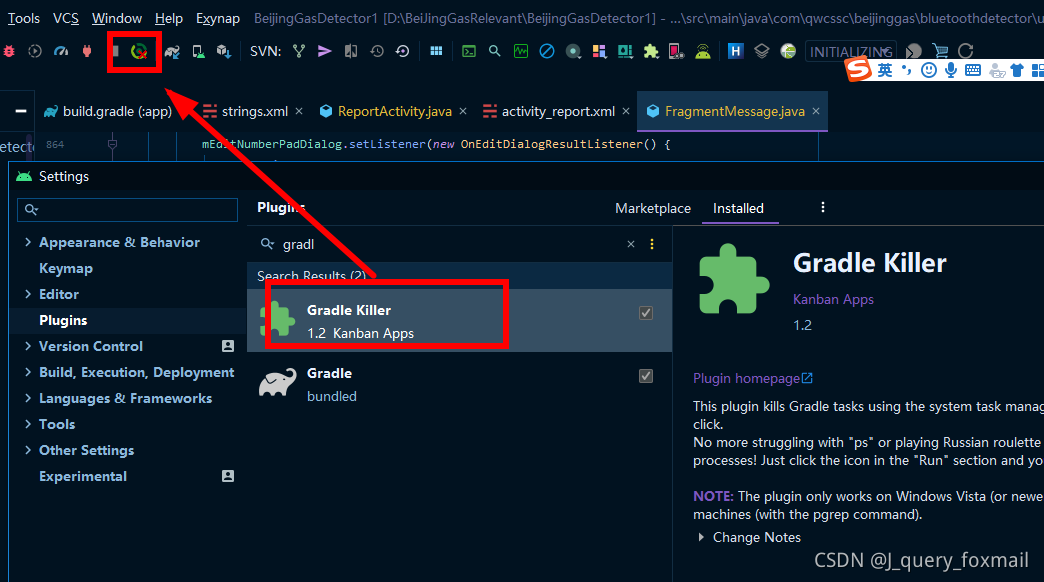Click the colorful layout blocks toolbar icon
This screenshot has width=1044, height=582.
click(x=599, y=51)
